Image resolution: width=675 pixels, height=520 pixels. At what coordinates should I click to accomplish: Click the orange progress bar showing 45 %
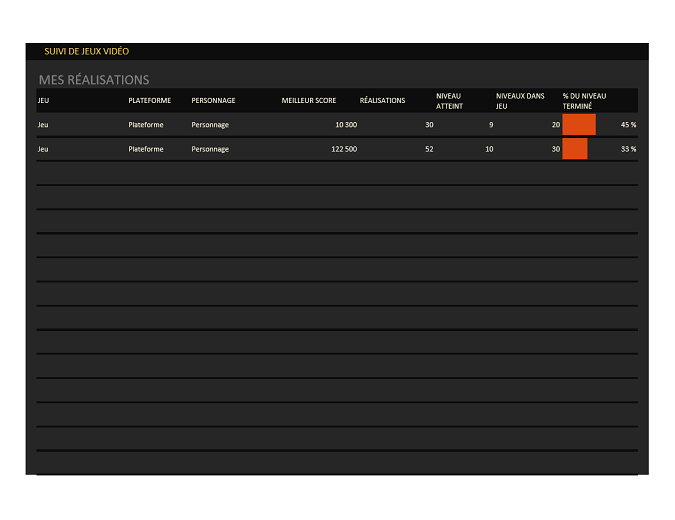(x=579, y=125)
